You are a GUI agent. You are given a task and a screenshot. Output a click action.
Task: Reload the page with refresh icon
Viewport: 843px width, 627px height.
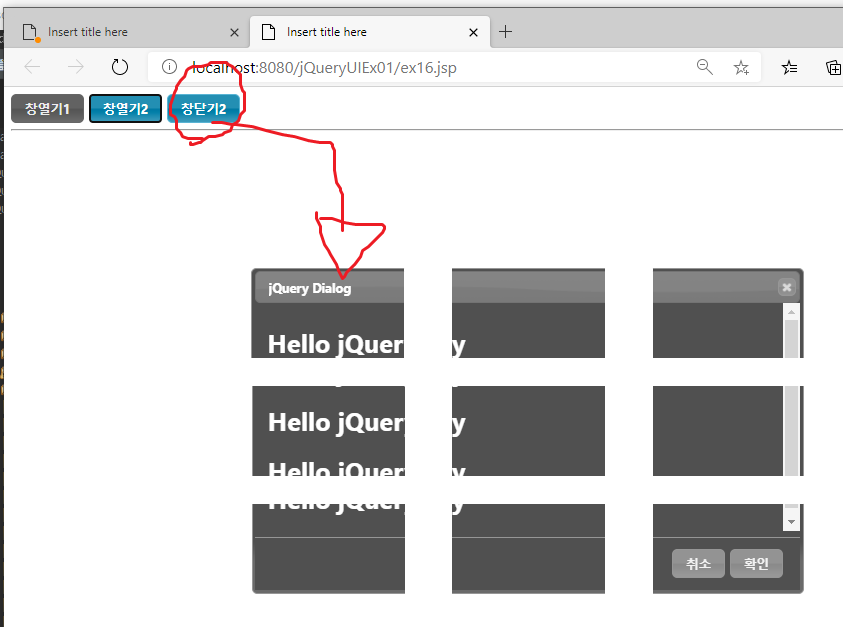pyautogui.click(x=119, y=67)
